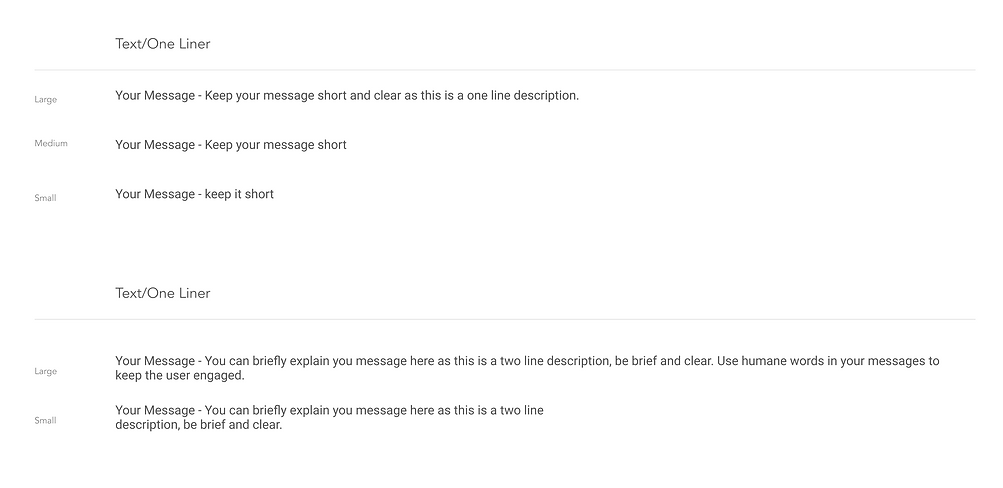Image resolution: width=1003 pixels, height=488 pixels.
Task: Click the first Text/One Liner heading
Action: (x=162, y=44)
